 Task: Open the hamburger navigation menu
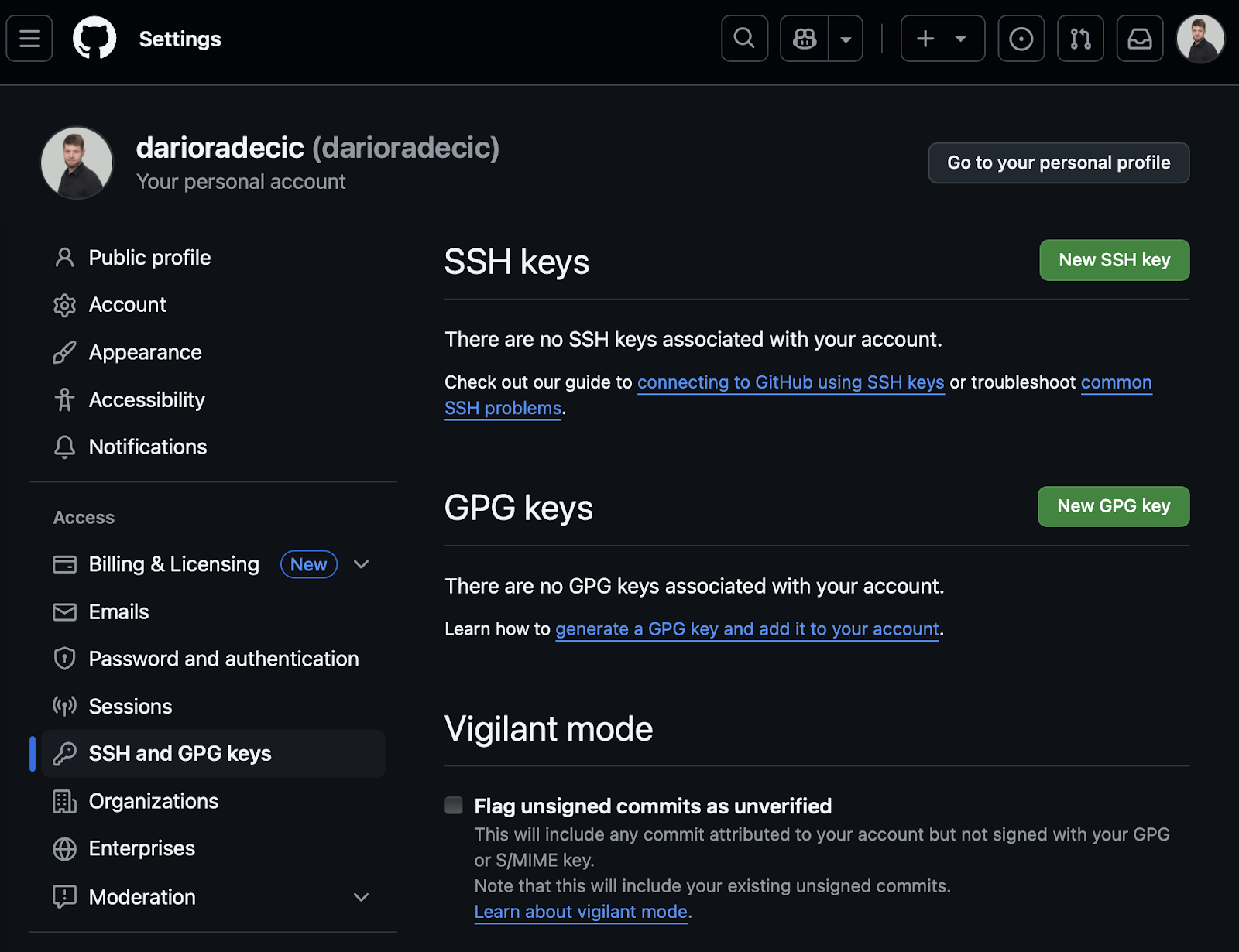[x=29, y=39]
